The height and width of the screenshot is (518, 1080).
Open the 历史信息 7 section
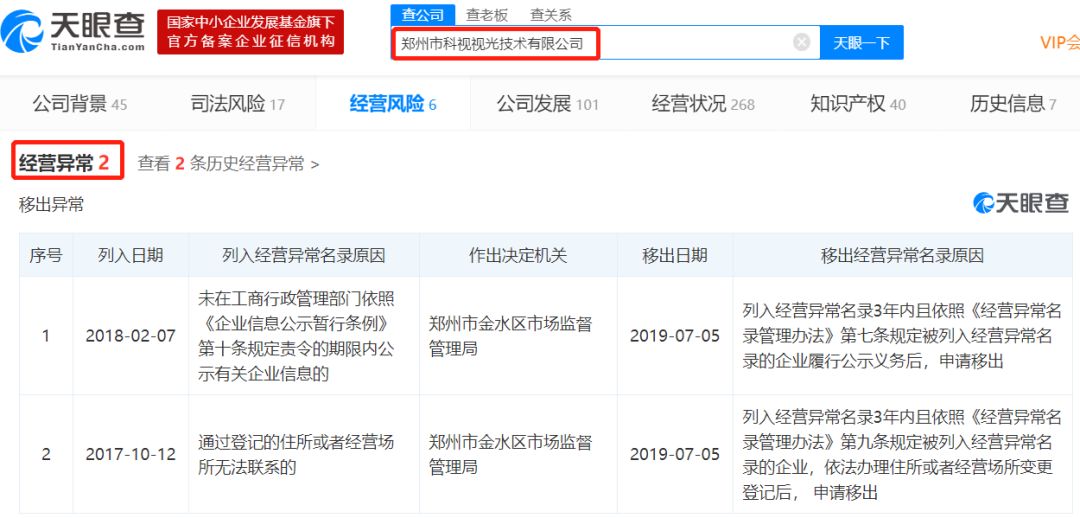coord(1012,104)
